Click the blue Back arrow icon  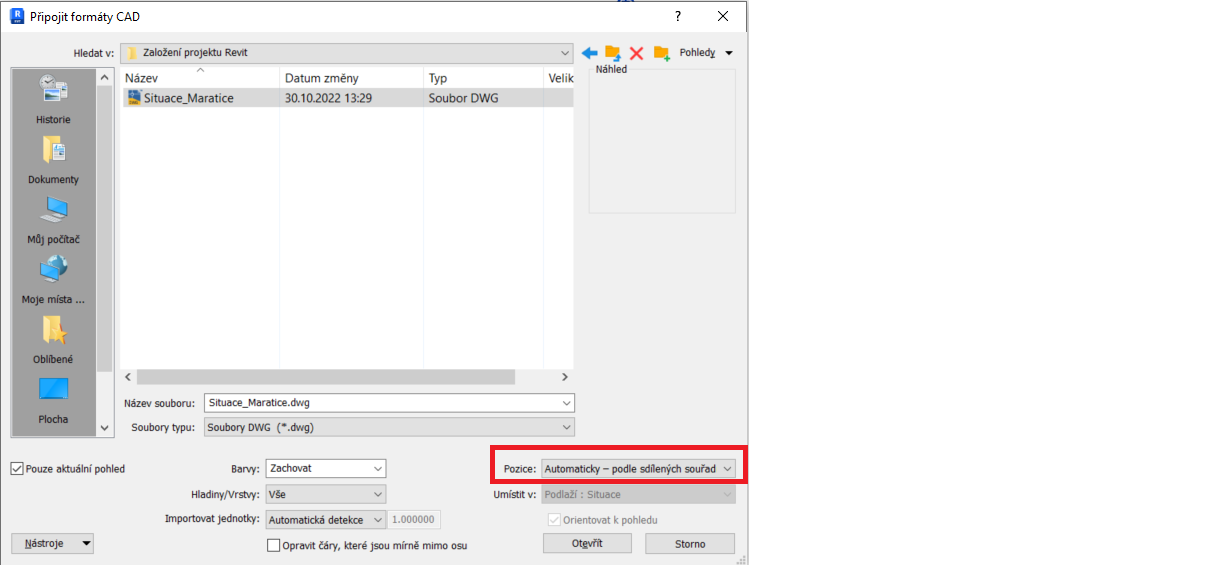tap(590, 53)
